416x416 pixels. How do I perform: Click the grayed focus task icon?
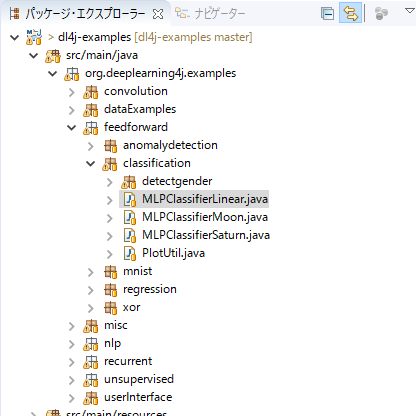(x=381, y=14)
